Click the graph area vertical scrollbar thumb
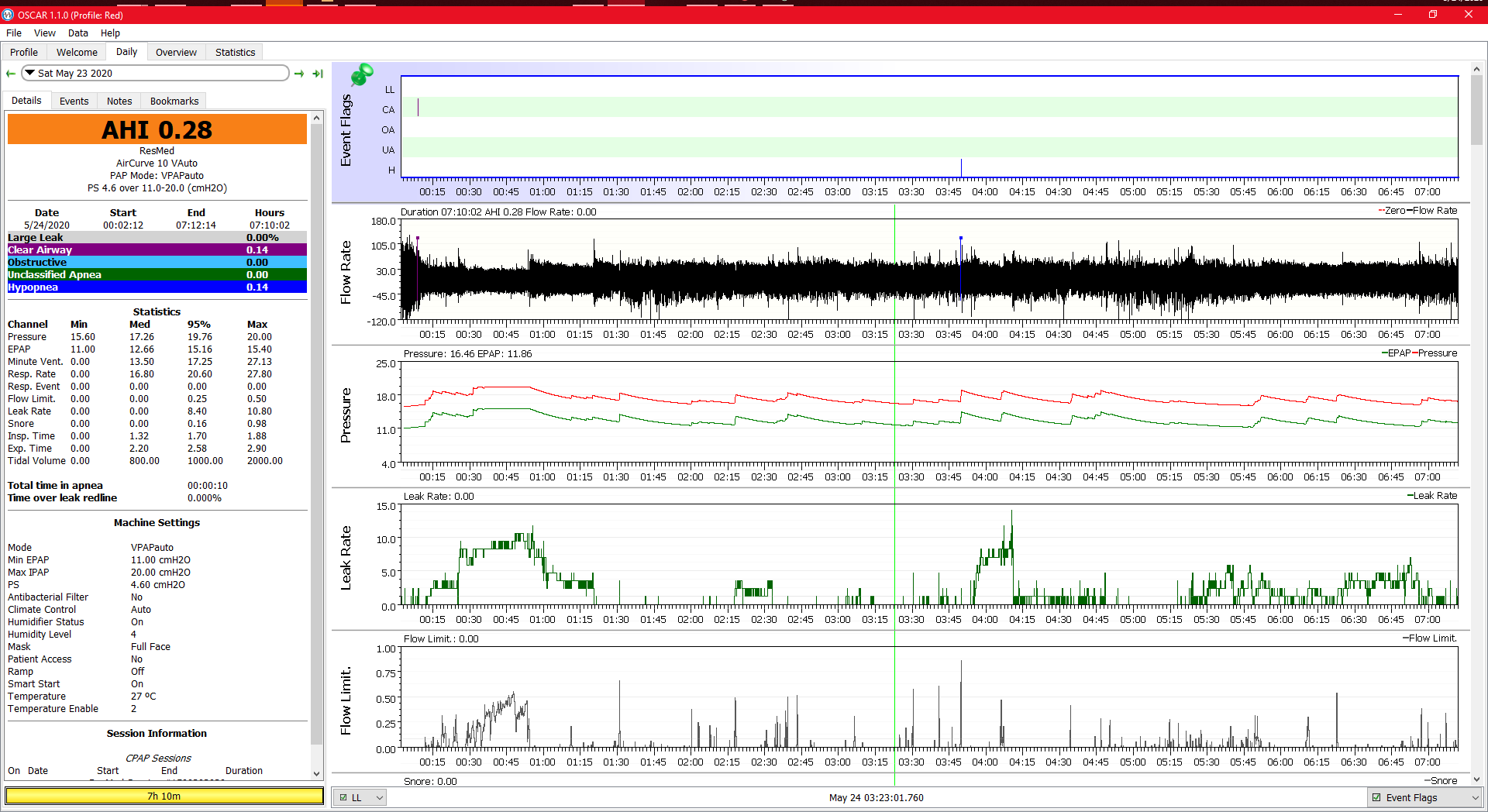This screenshot has width=1488, height=812. [1476, 110]
